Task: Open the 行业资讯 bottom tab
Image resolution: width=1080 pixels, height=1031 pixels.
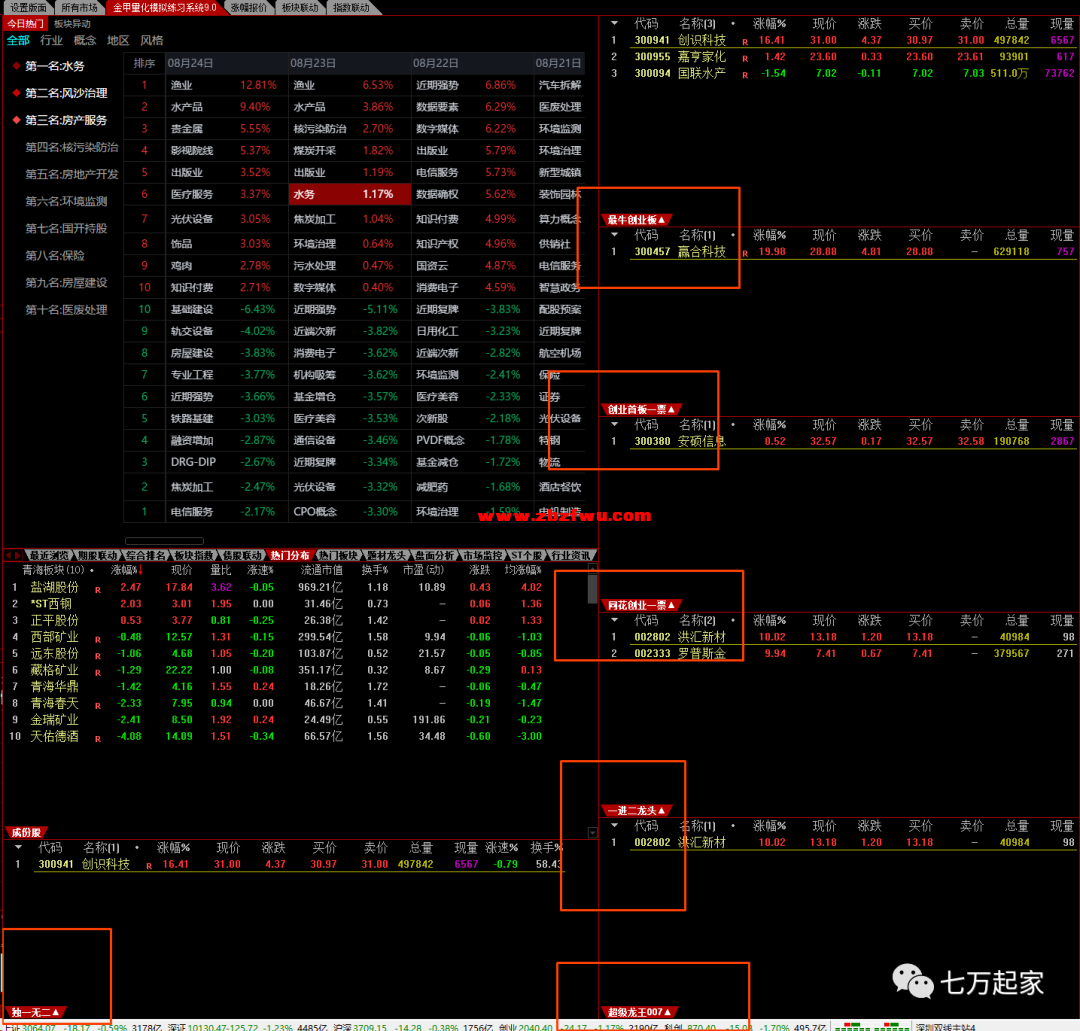Action: (571, 555)
